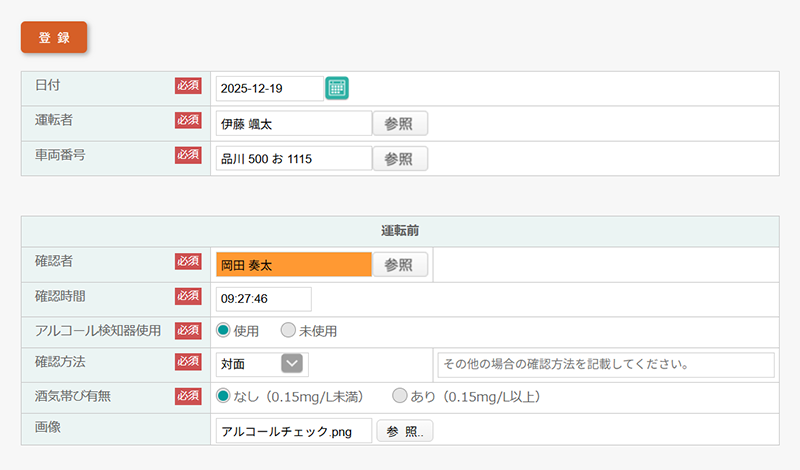The width and height of the screenshot is (800, 470).
Task: Click the 車両番号 input field
Action: (x=293, y=159)
